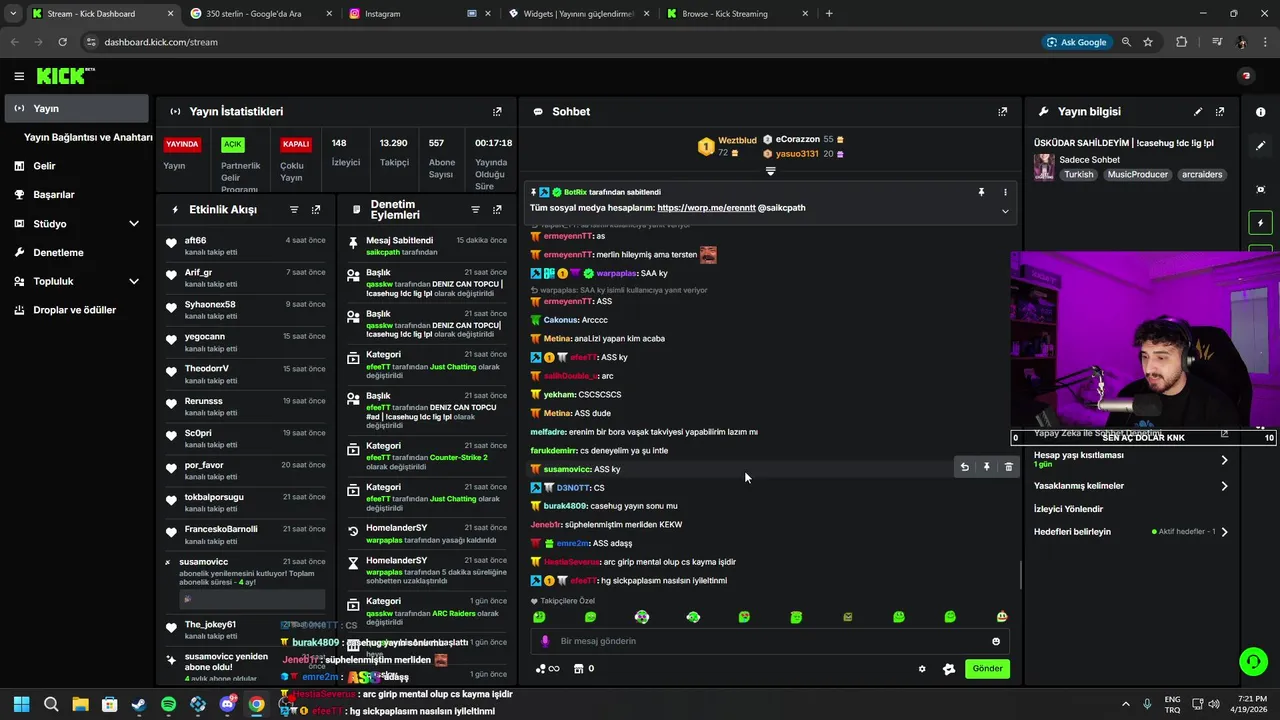Image resolution: width=1280 pixels, height=720 pixels.
Task: Open chat settings gear icon
Action: click(922, 669)
